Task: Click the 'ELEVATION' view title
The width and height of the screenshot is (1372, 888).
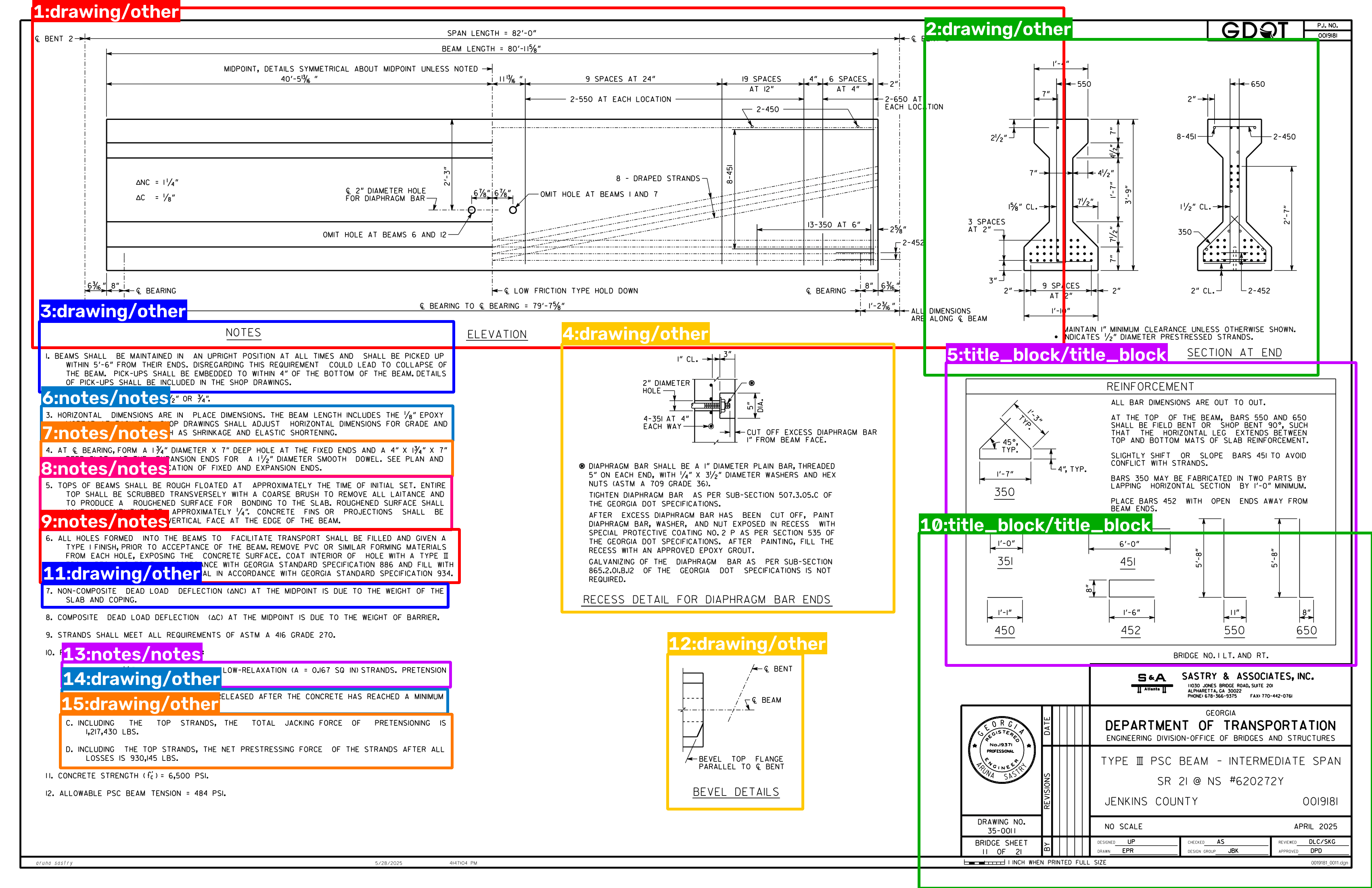Action: (x=497, y=335)
